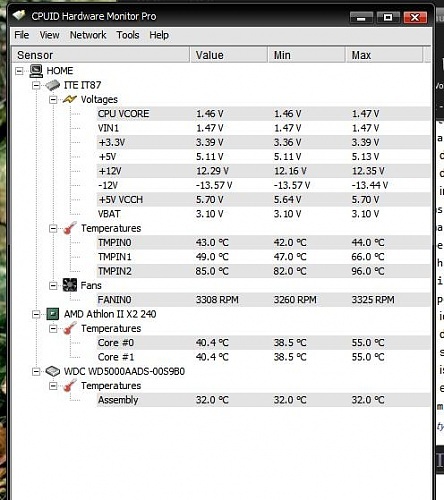
Task: Collapse the HOME tree node
Action: pos(19,71)
